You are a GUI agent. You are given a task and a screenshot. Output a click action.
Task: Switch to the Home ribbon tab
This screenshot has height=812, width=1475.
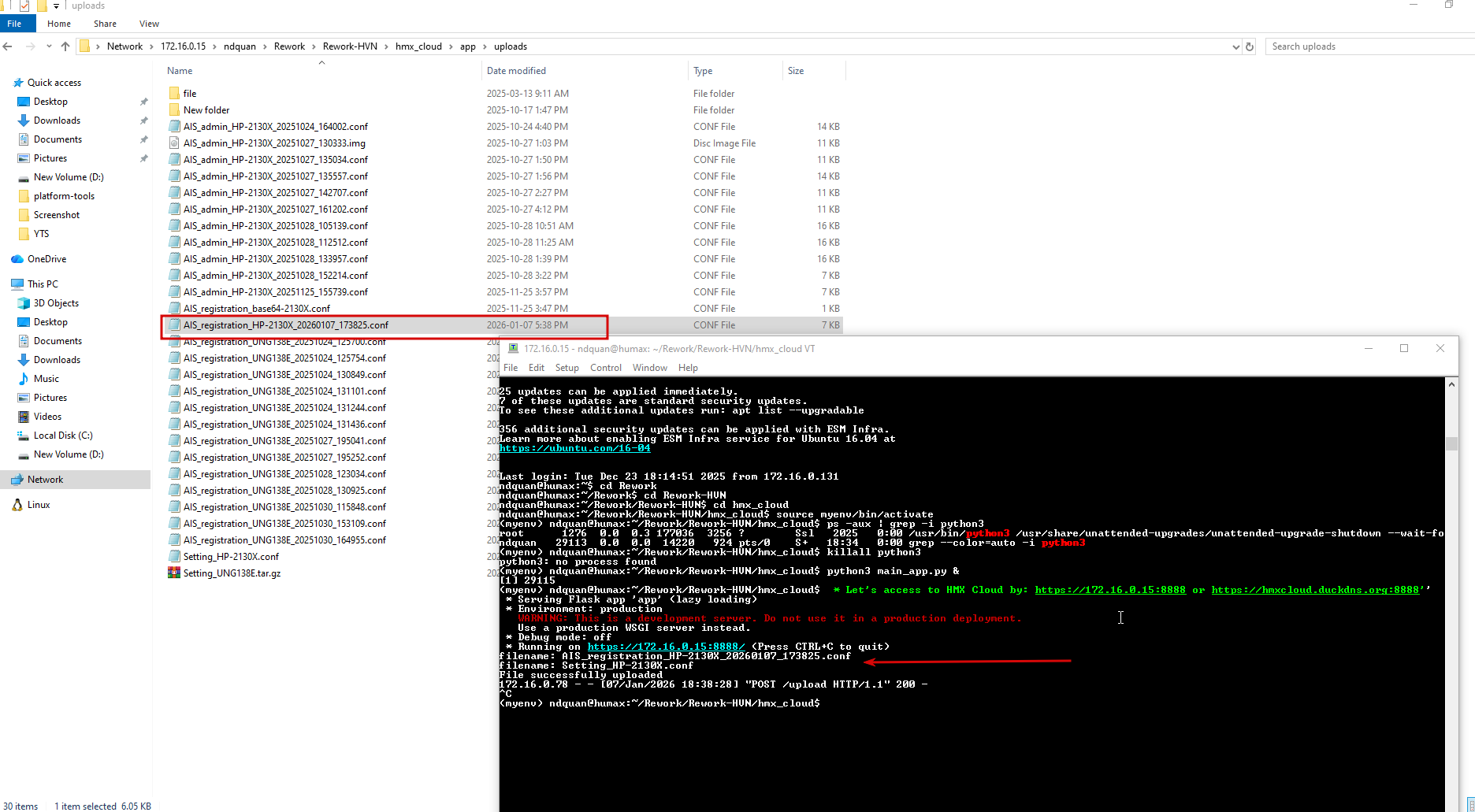point(59,24)
